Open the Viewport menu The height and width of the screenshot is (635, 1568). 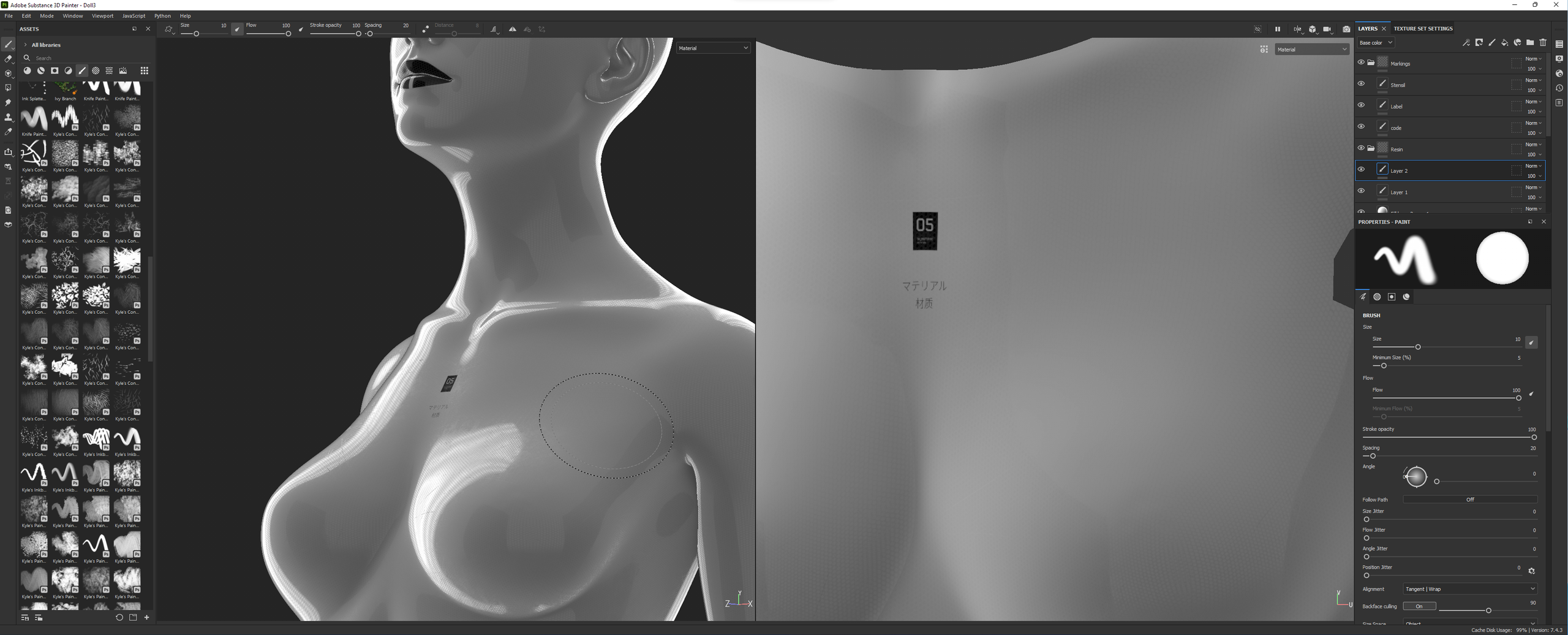(x=102, y=16)
